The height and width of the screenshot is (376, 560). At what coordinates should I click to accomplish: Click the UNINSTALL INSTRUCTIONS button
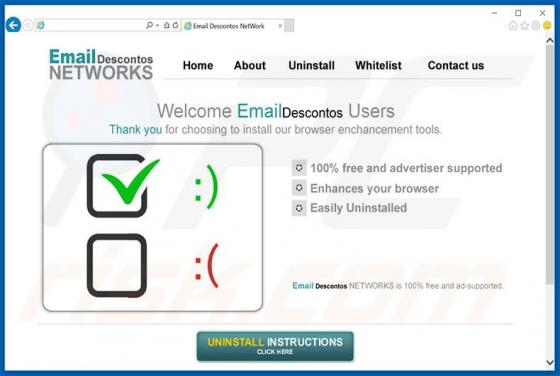(x=275, y=346)
